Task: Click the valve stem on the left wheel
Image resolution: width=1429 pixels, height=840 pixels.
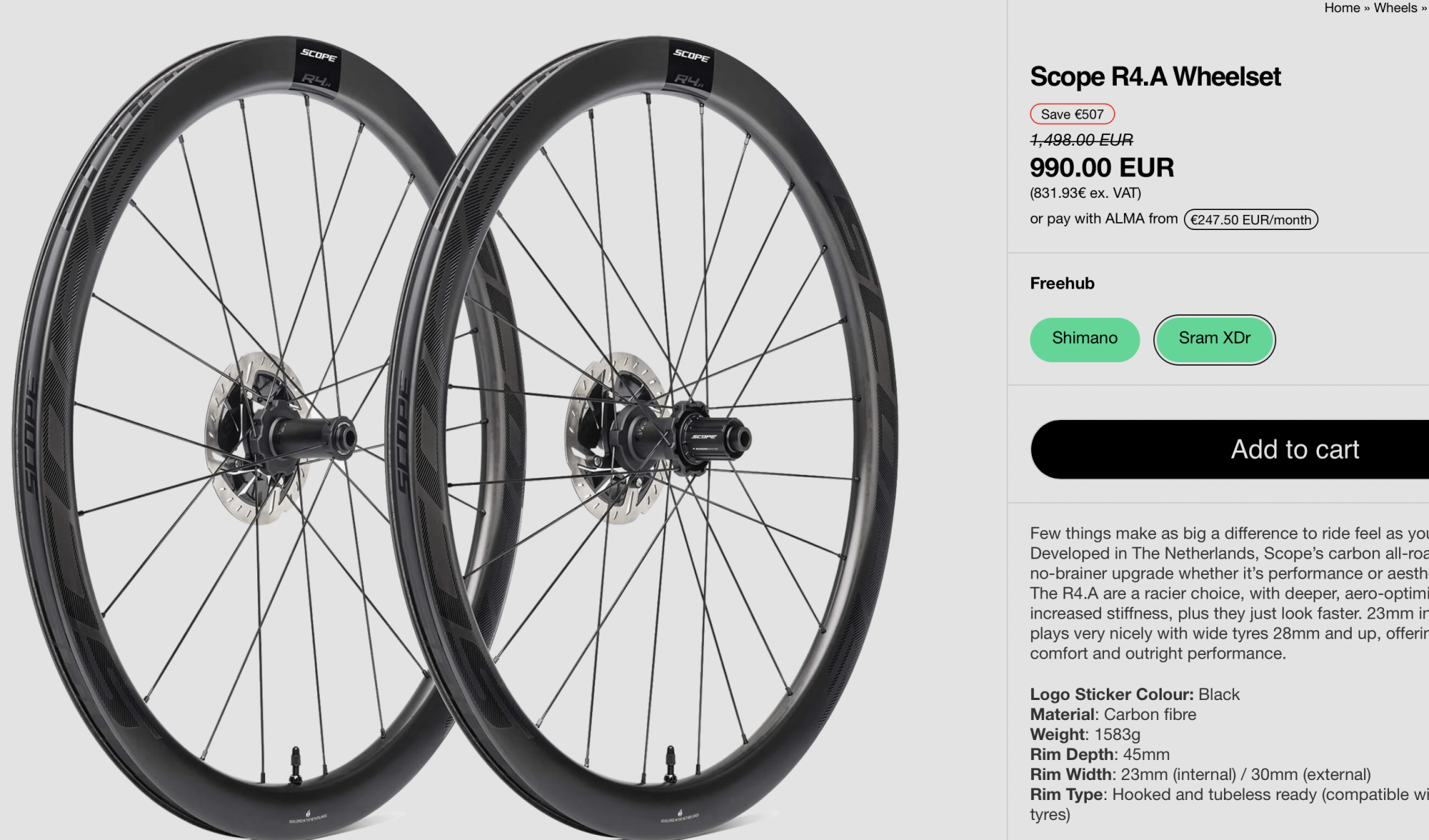Action: point(295,764)
